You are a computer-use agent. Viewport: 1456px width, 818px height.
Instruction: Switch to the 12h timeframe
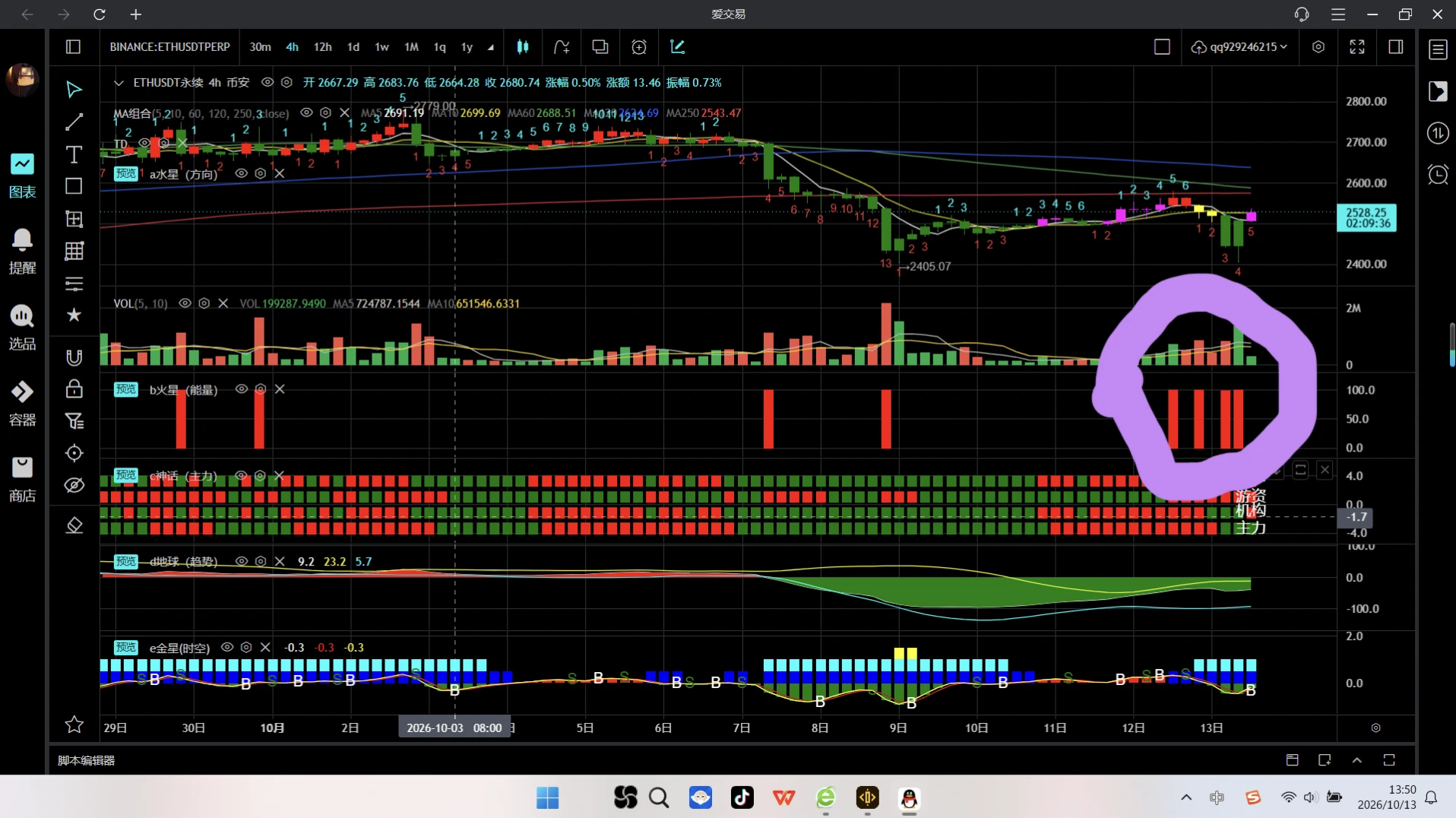click(x=322, y=47)
